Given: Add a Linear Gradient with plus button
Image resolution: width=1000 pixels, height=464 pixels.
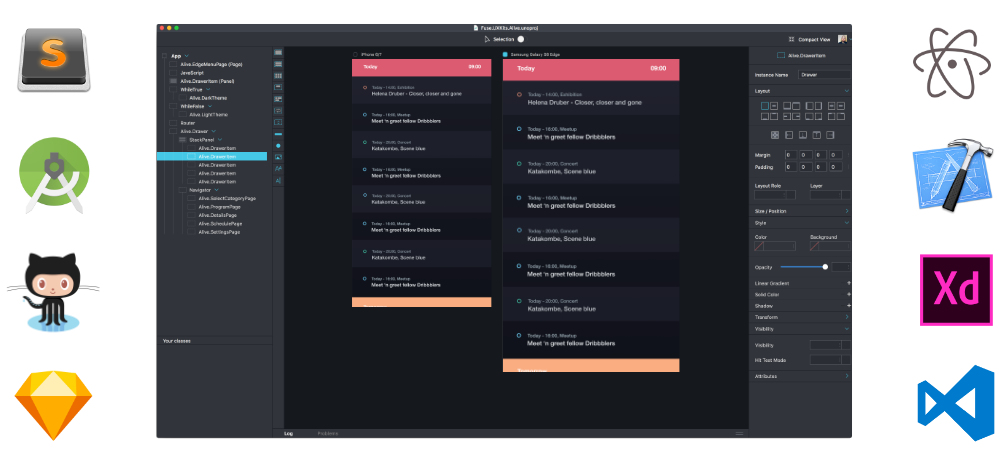Looking at the screenshot, I should click(848, 283).
